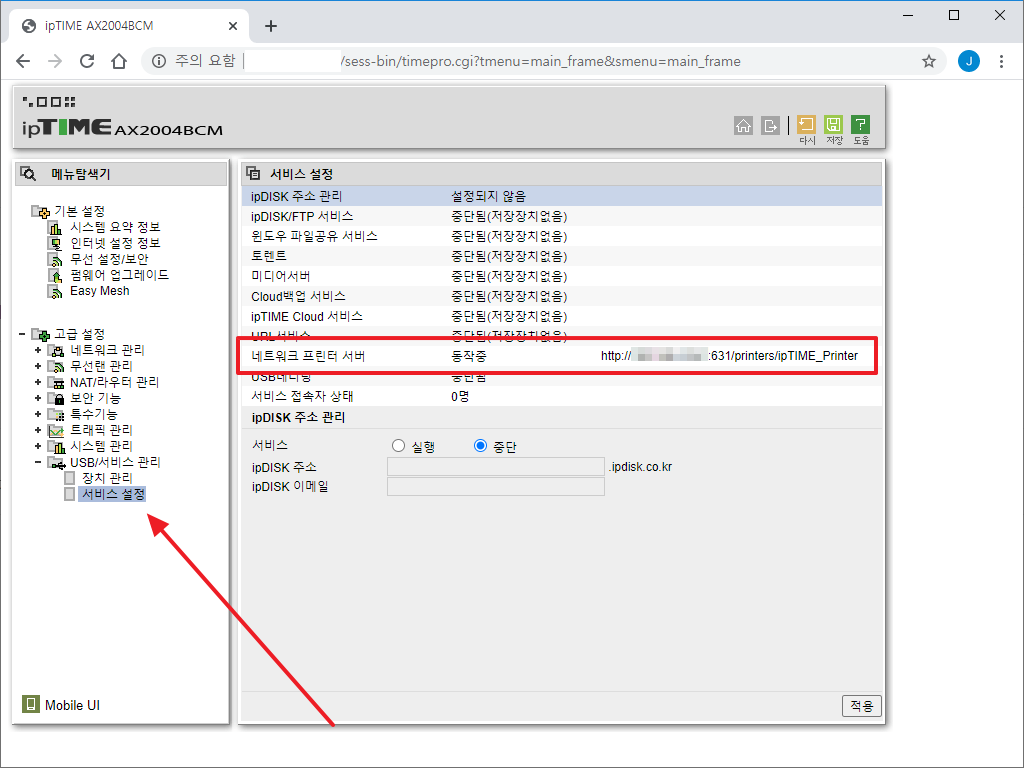This screenshot has height=768, width=1024.
Task: Open the Mobile UI link
Action: (x=72, y=705)
